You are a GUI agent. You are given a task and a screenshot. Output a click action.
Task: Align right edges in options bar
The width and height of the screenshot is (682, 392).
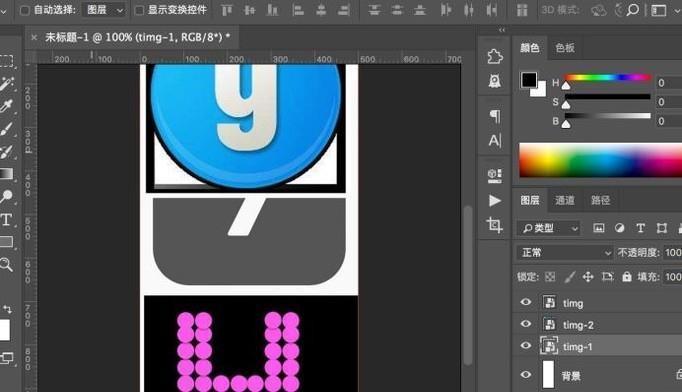coord(344,10)
